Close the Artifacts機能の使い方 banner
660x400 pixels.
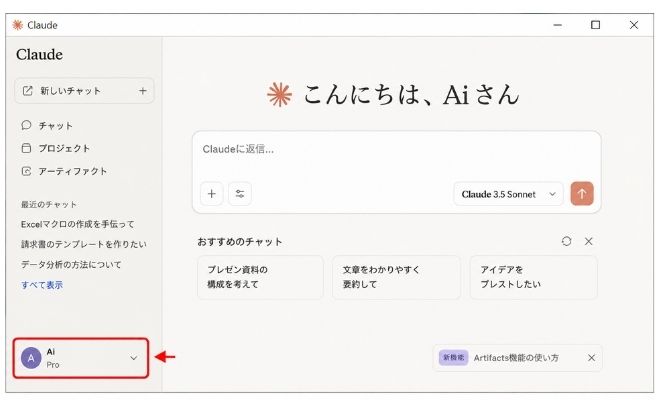(x=591, y=358)
